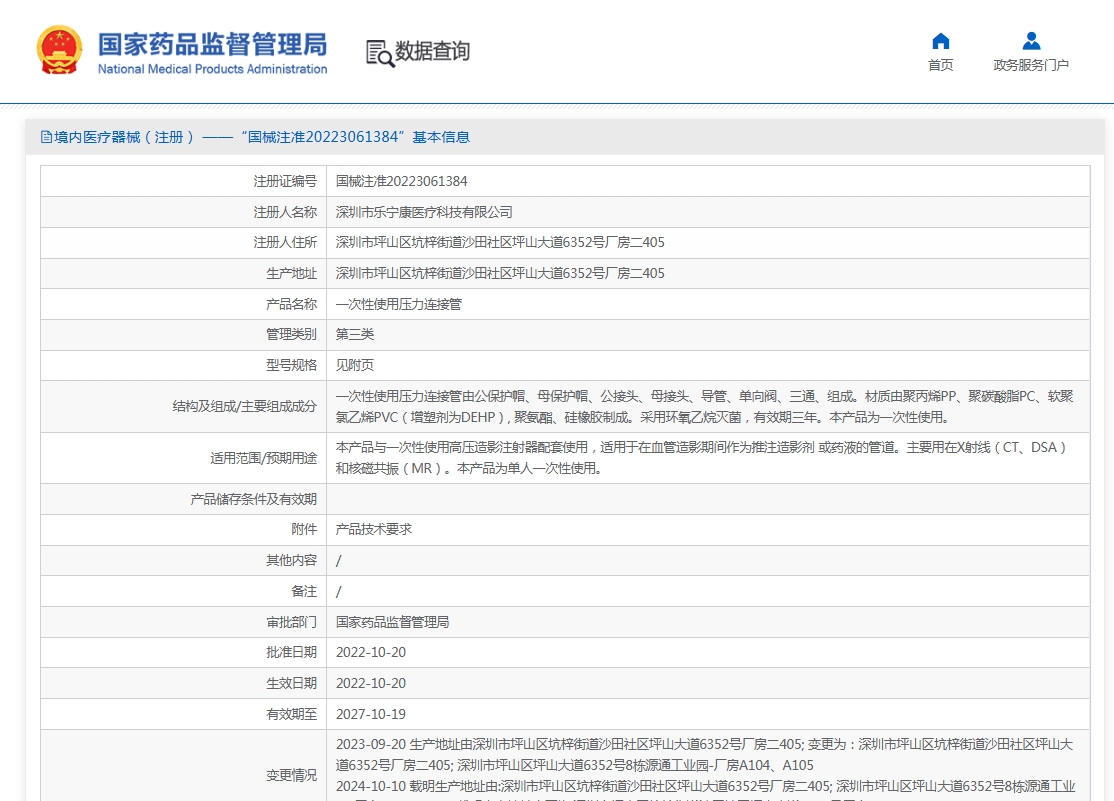Click the 管理类别 label
Viewport: 1114px width, 801px height.
pos(291,334)
